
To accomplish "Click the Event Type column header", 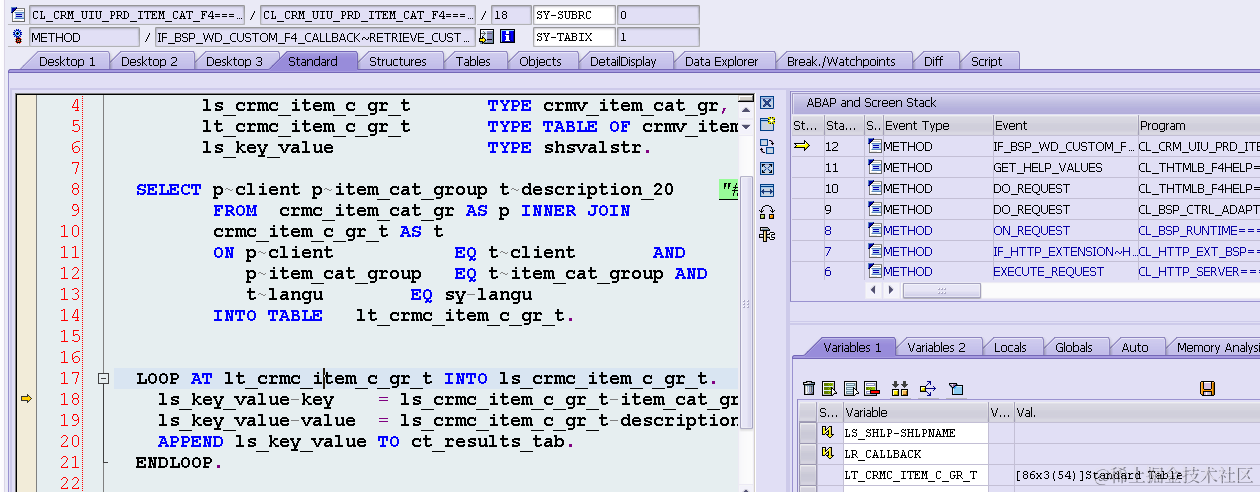I will click(x=936, y=125).
